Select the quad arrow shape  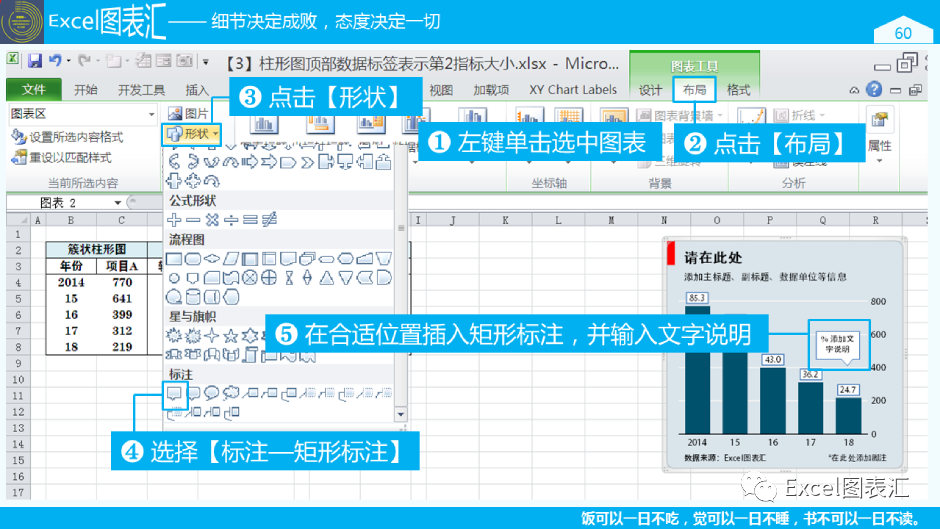coord(193,181)
